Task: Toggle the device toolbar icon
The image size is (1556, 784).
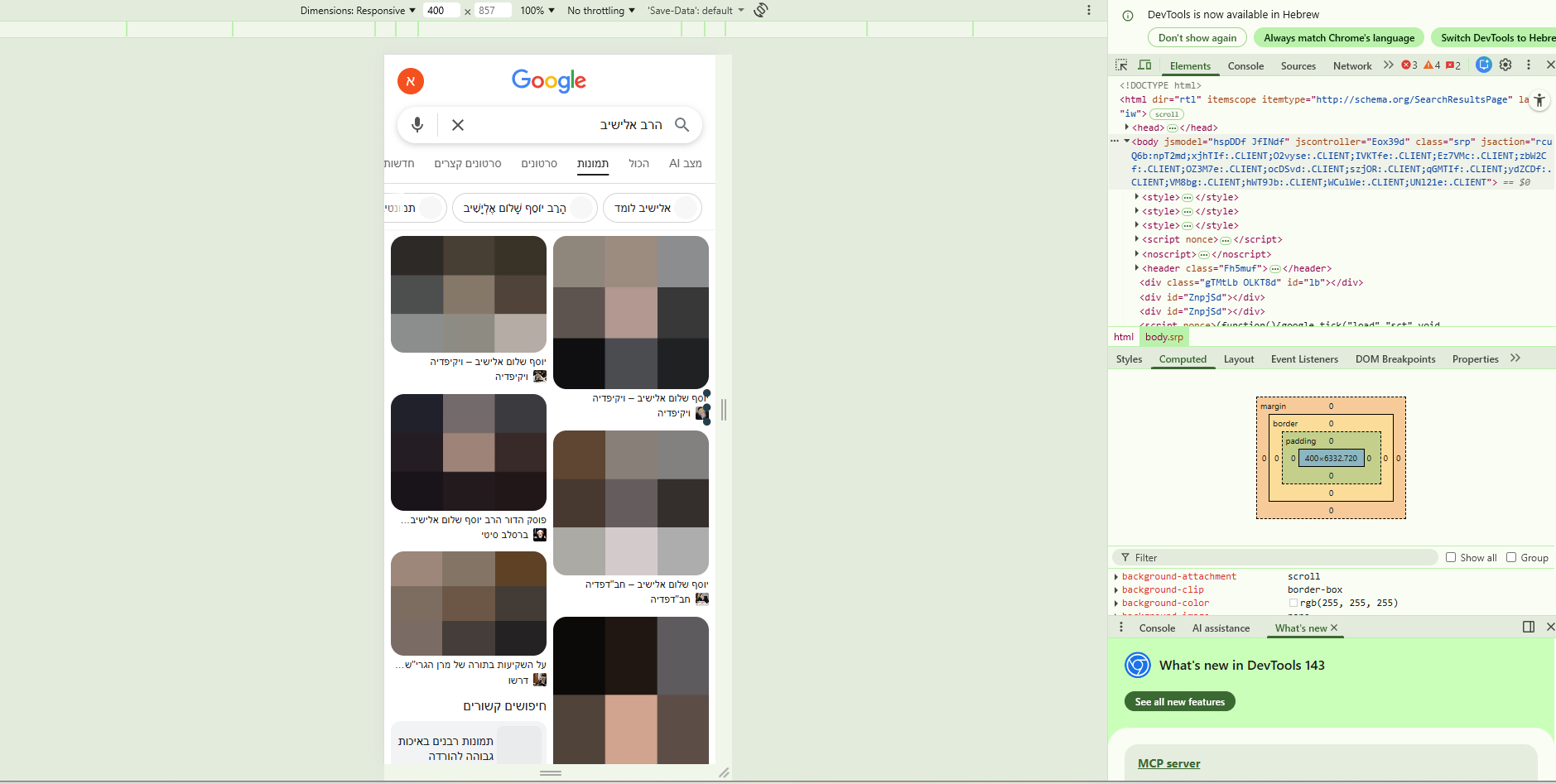Action: (x=1145, y=65)
